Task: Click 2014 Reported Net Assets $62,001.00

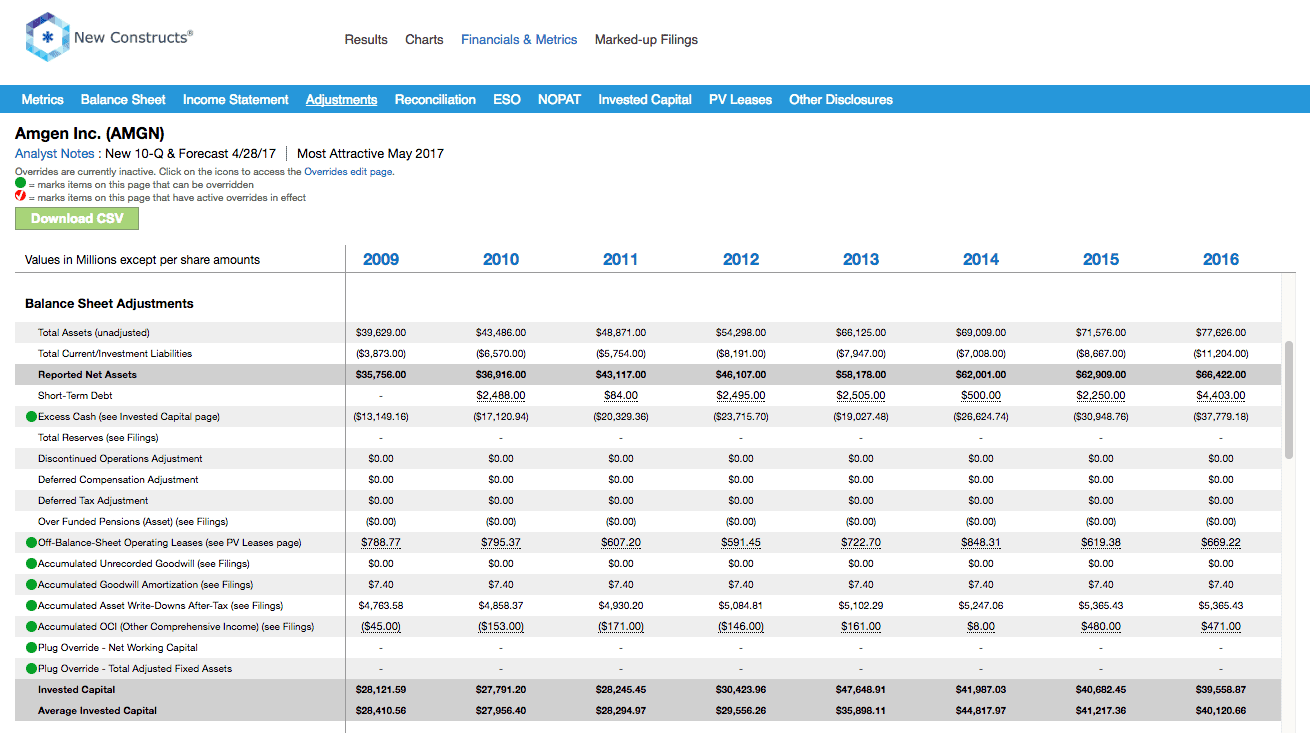Action: (981, 375)
